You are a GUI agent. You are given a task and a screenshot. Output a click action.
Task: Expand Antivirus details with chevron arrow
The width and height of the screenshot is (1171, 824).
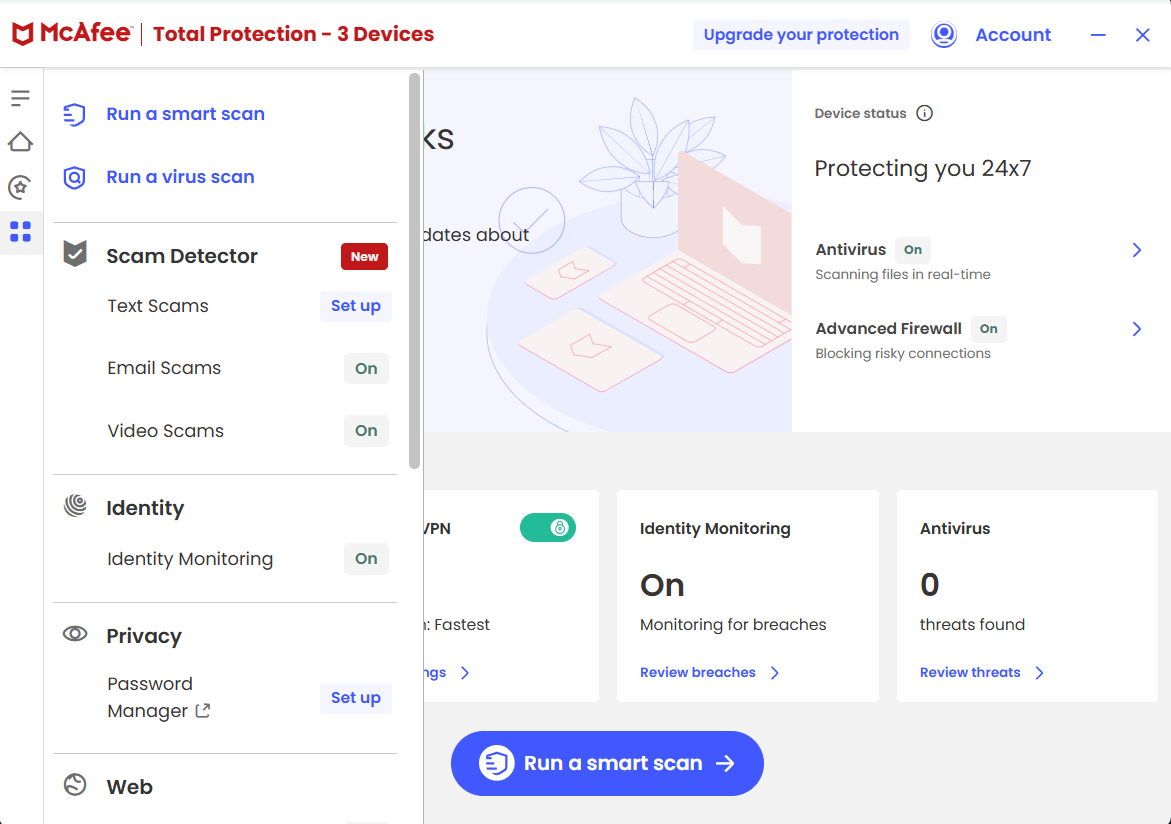1137,250
